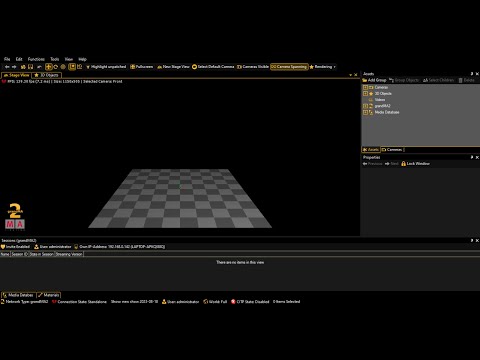Click Select Children in Assets panel

pos(438,80)
